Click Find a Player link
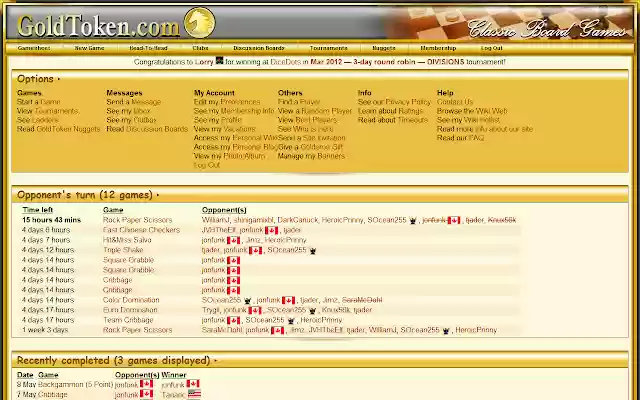This screenshot has width=640, height=400. [x=299, y=102]
